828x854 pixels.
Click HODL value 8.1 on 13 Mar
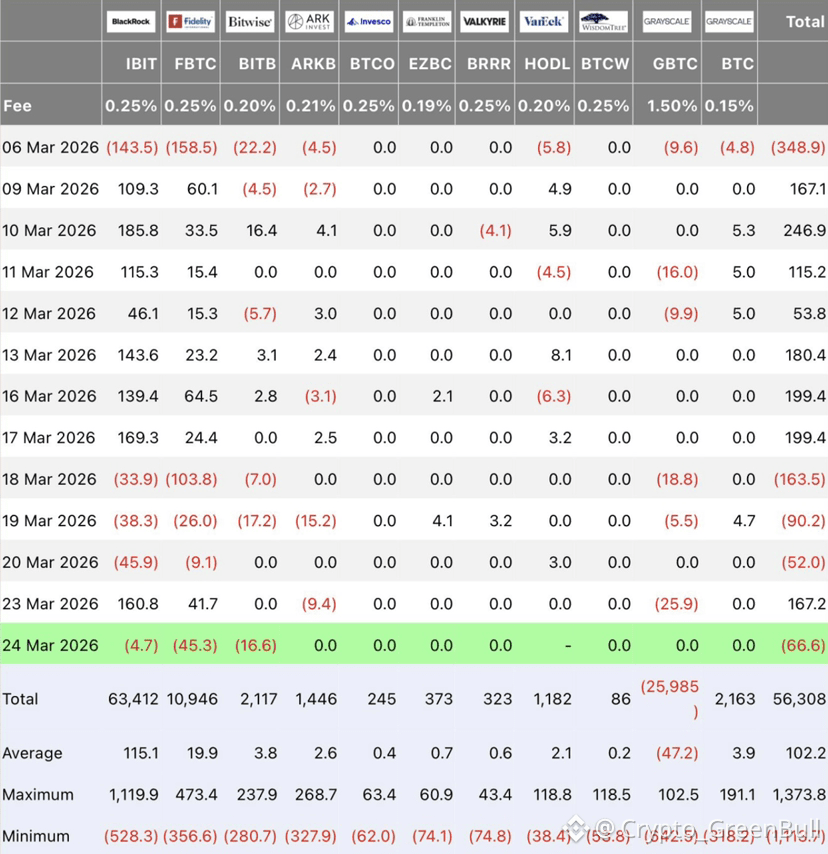pos(561,355)
